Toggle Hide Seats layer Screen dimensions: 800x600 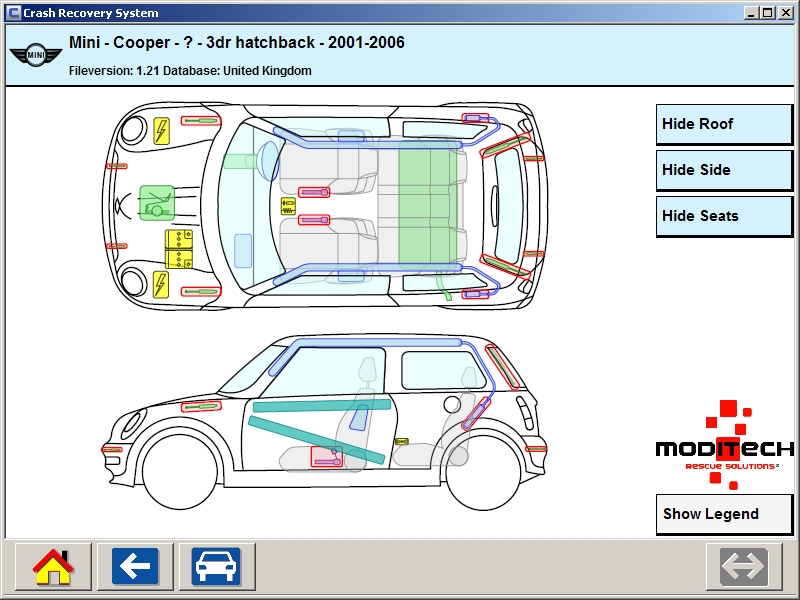point(723,216)
